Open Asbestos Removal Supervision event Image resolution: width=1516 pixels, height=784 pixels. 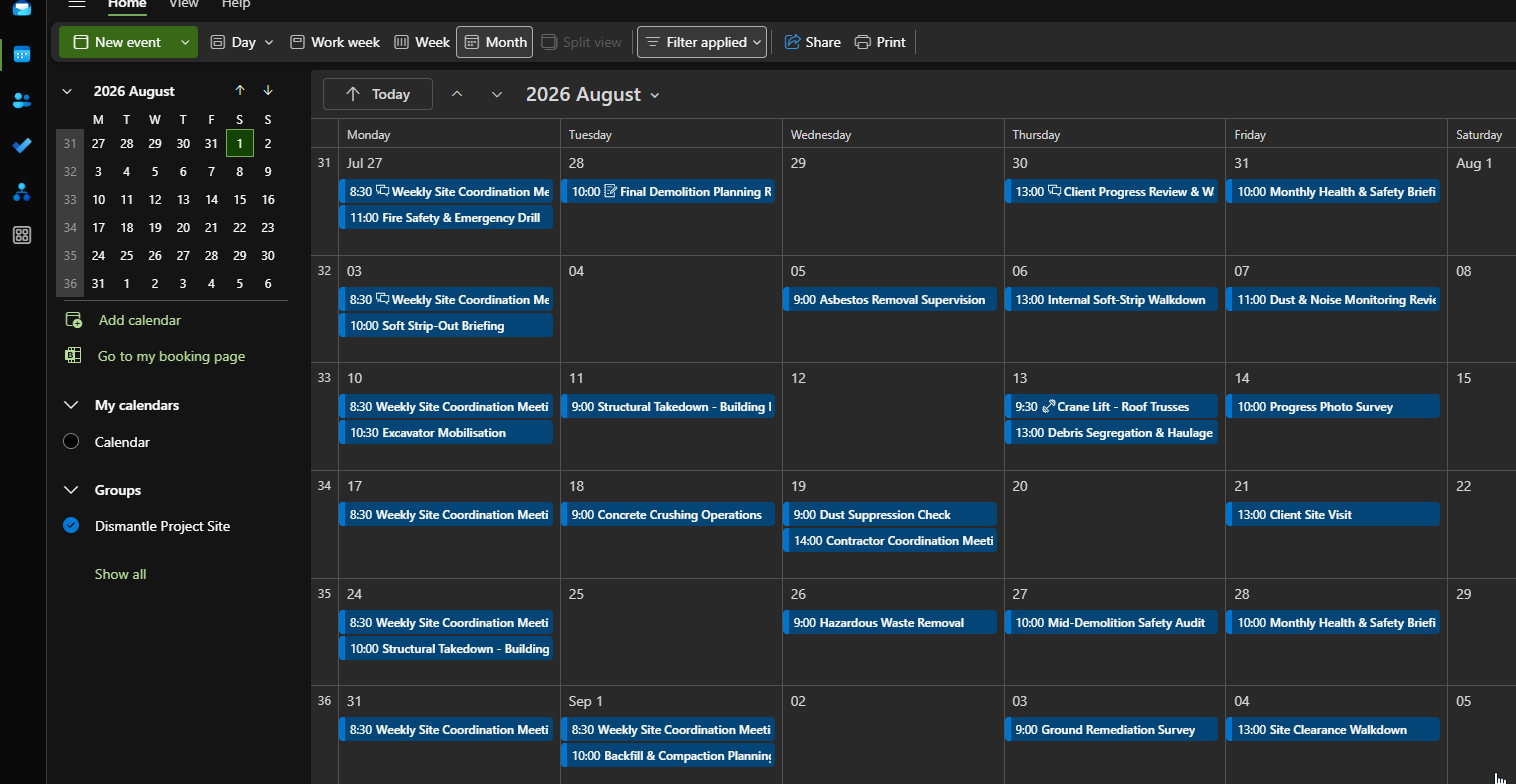[890, 299]
